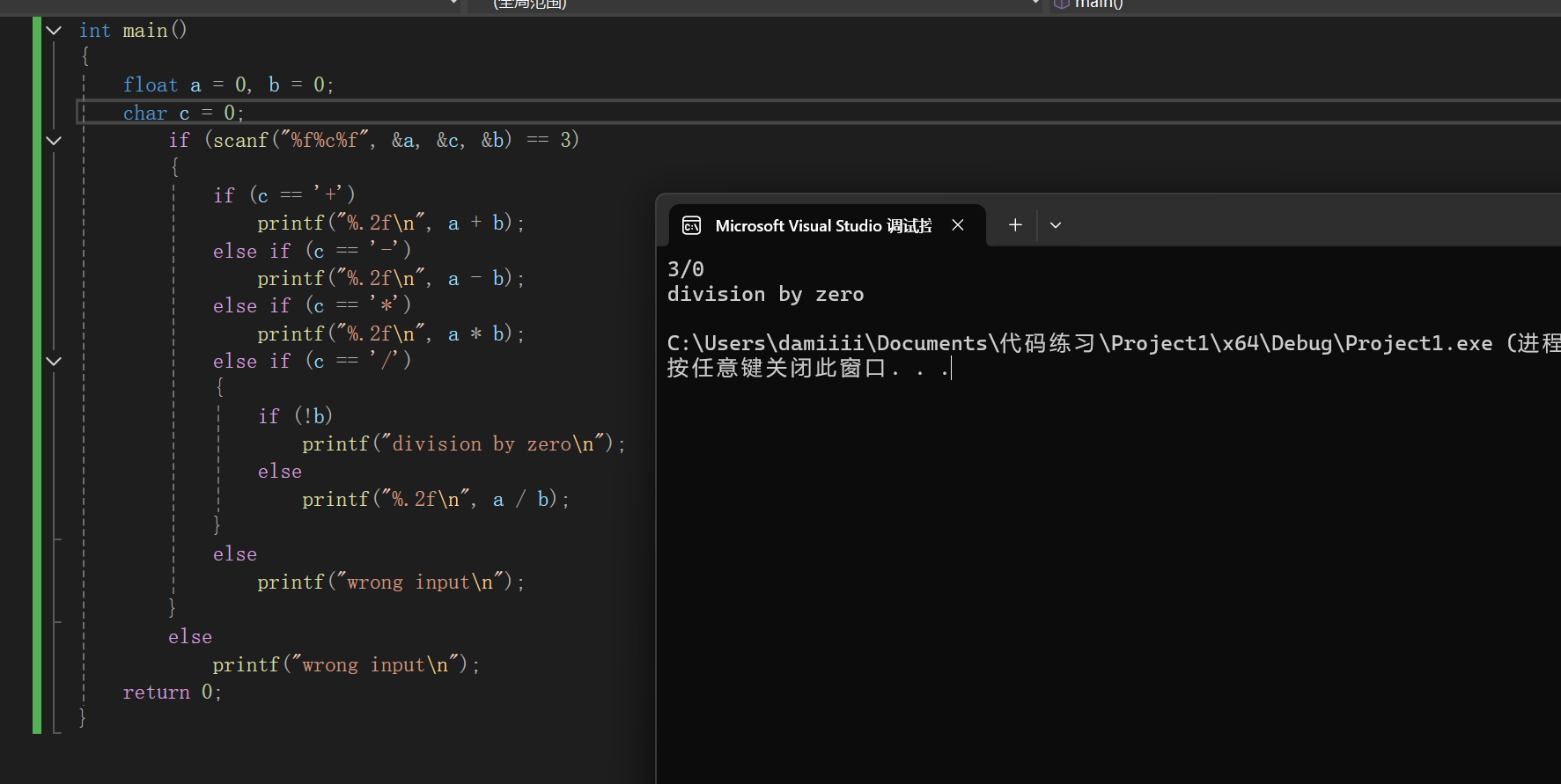1561x784 pixels.
Task: Collapse the int main() function block
Action: click(x=54, y=30)
